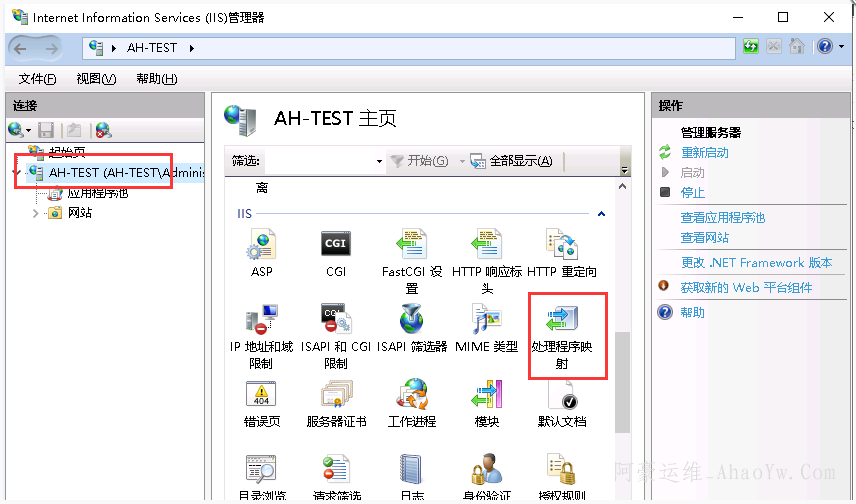
Task: Open the 处理程序映射 (Handler Mappings) icon
Action: [562, 323]
